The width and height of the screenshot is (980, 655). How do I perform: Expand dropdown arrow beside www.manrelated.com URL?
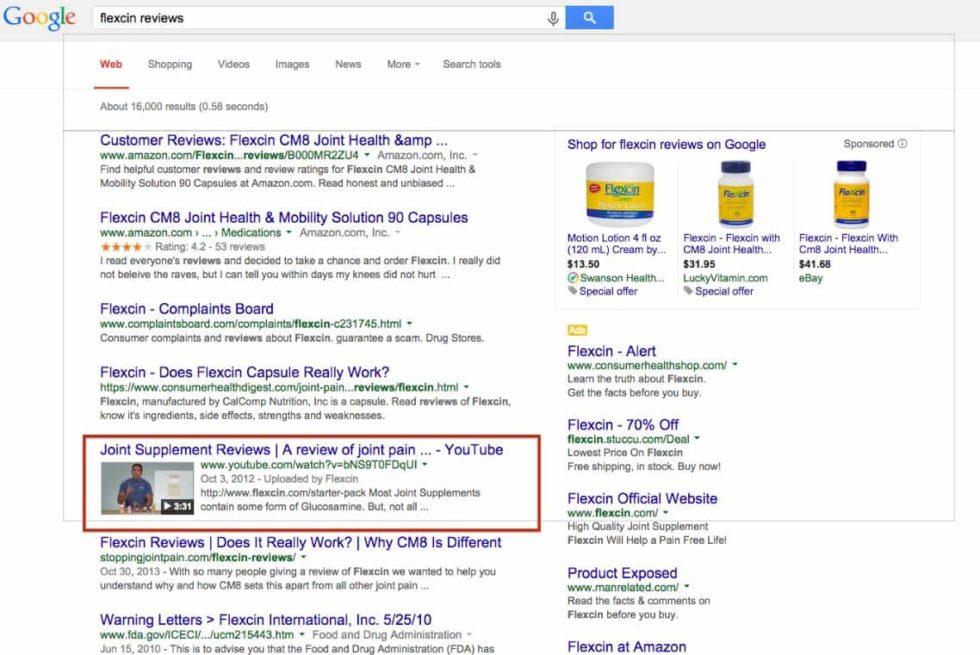(686, 587)
